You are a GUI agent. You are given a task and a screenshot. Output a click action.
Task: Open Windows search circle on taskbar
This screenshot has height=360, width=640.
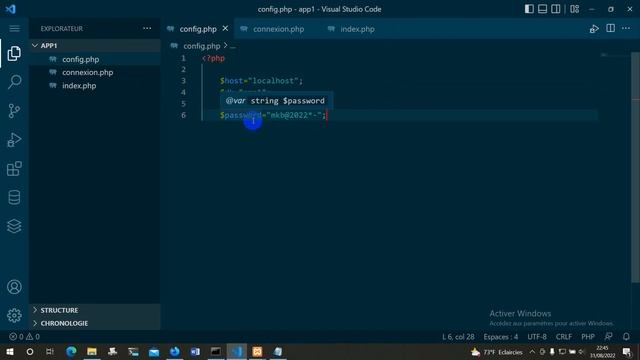[30, 351]
